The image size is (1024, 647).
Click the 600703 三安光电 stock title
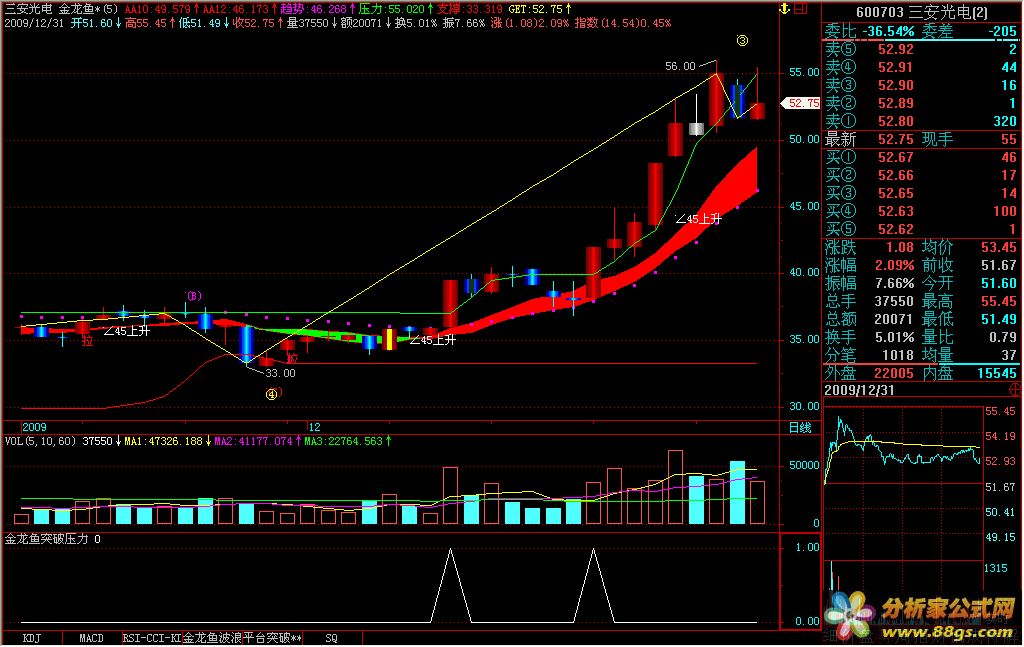(921, 10)
